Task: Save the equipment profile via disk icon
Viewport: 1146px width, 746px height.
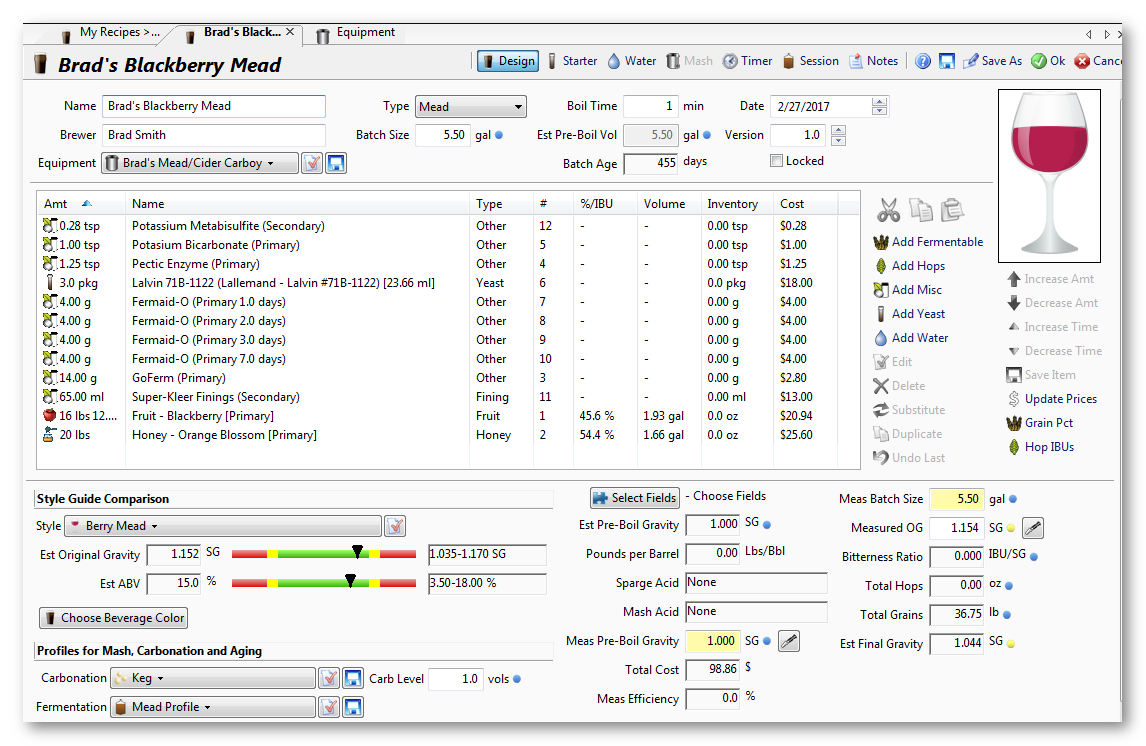Action: [336, 163]
